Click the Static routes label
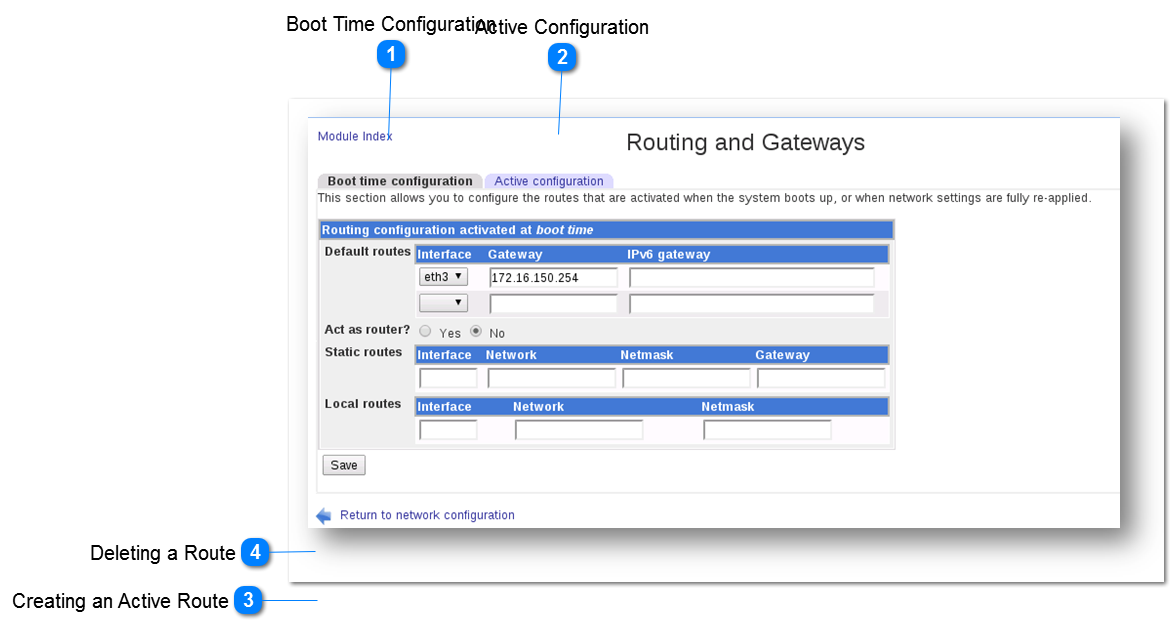This screenshot has width=1172, height=628. [x=363, y=352]
